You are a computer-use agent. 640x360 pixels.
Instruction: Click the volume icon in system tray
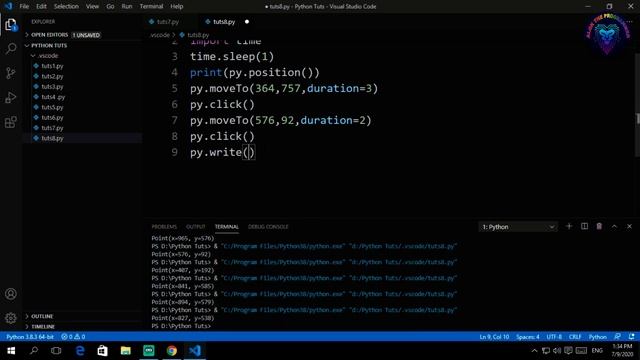(x=557, y=351)
